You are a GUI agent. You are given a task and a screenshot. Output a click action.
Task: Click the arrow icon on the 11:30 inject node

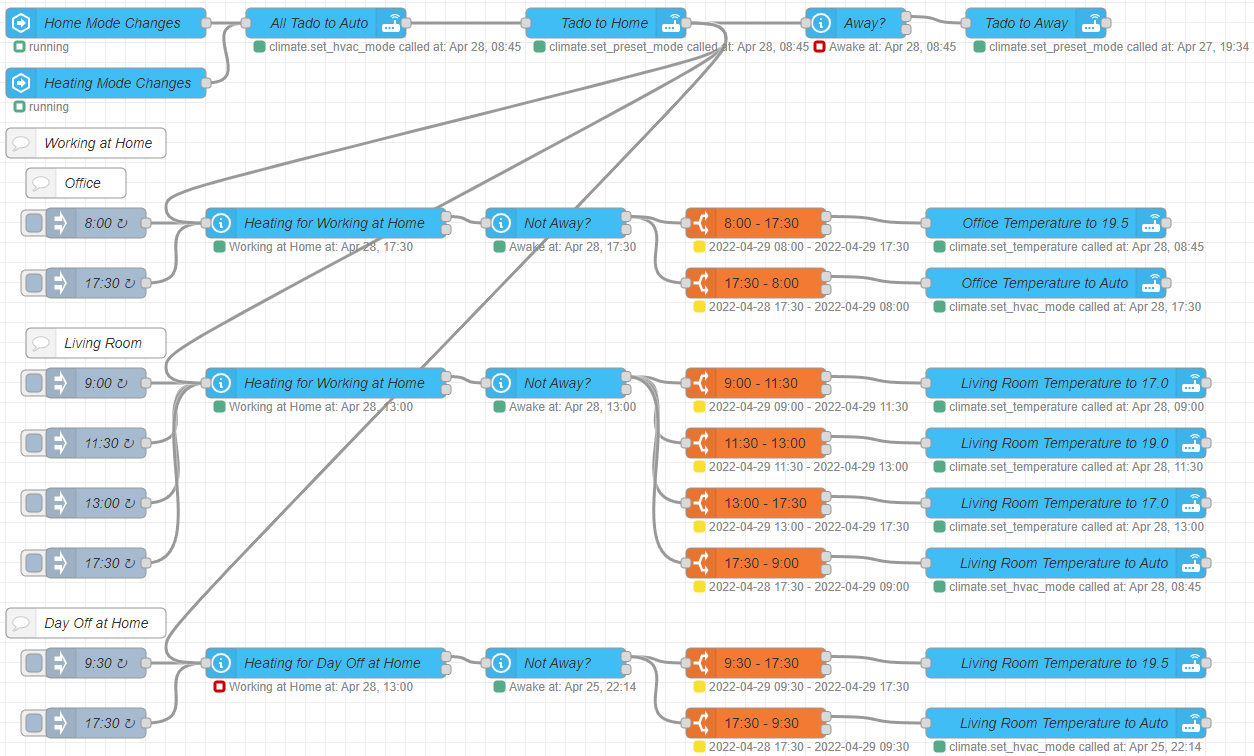(60, 443)
